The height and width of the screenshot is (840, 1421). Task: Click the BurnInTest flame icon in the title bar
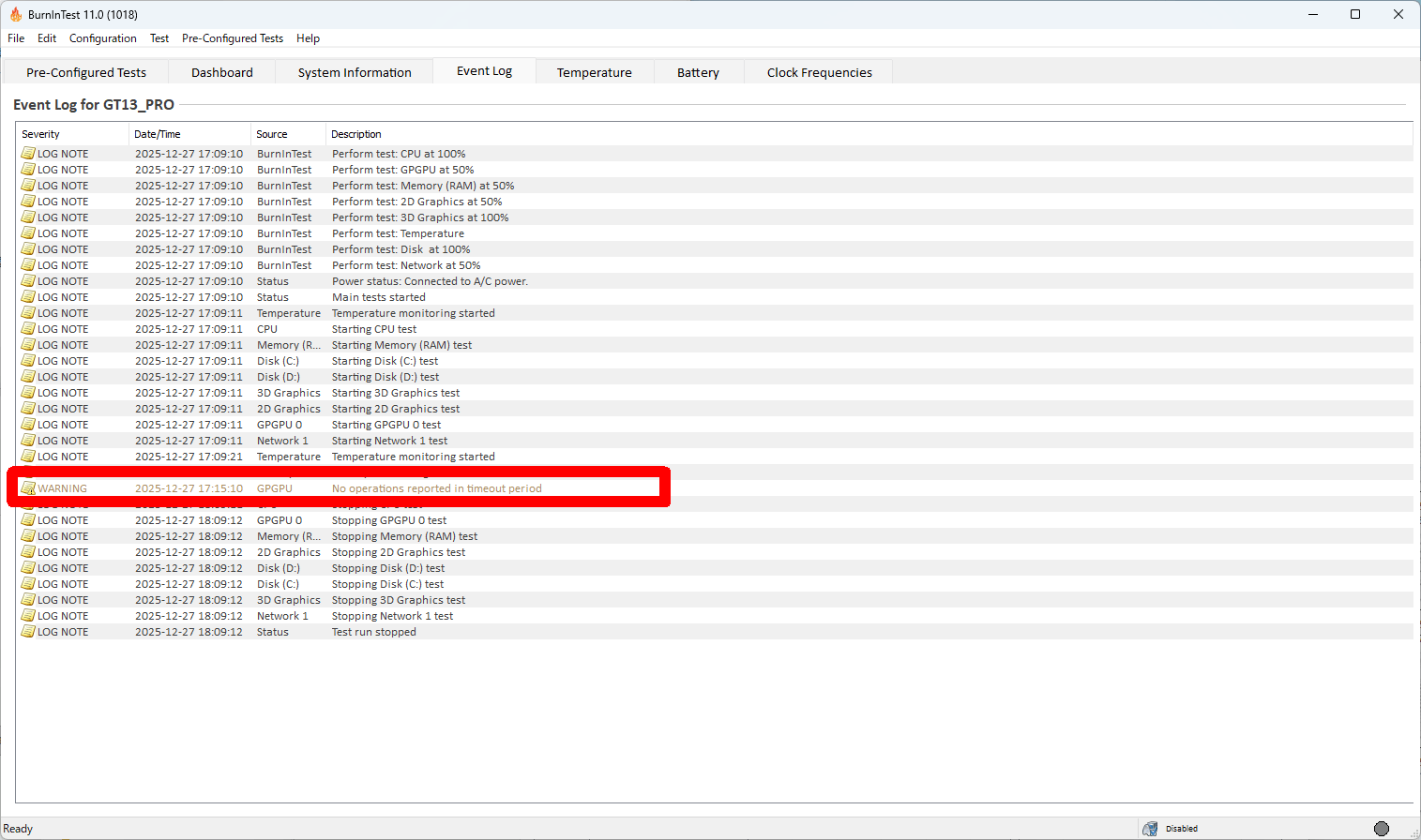pos(15,14)
